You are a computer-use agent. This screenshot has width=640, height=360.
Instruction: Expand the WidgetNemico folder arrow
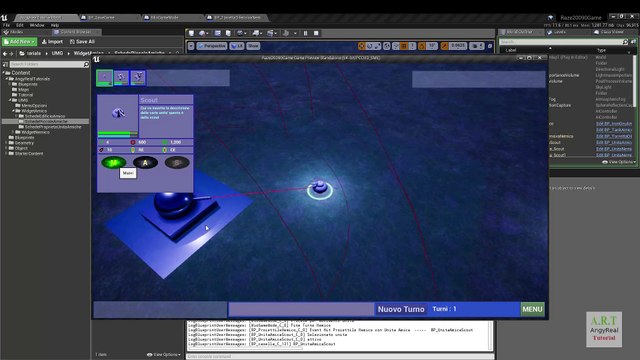click(x=13, y=132)
